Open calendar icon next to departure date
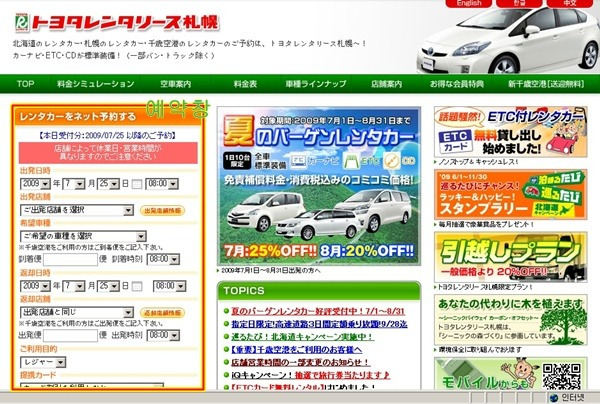The width and height of the screenshot is (600, 404). click(x=137, y=184)
